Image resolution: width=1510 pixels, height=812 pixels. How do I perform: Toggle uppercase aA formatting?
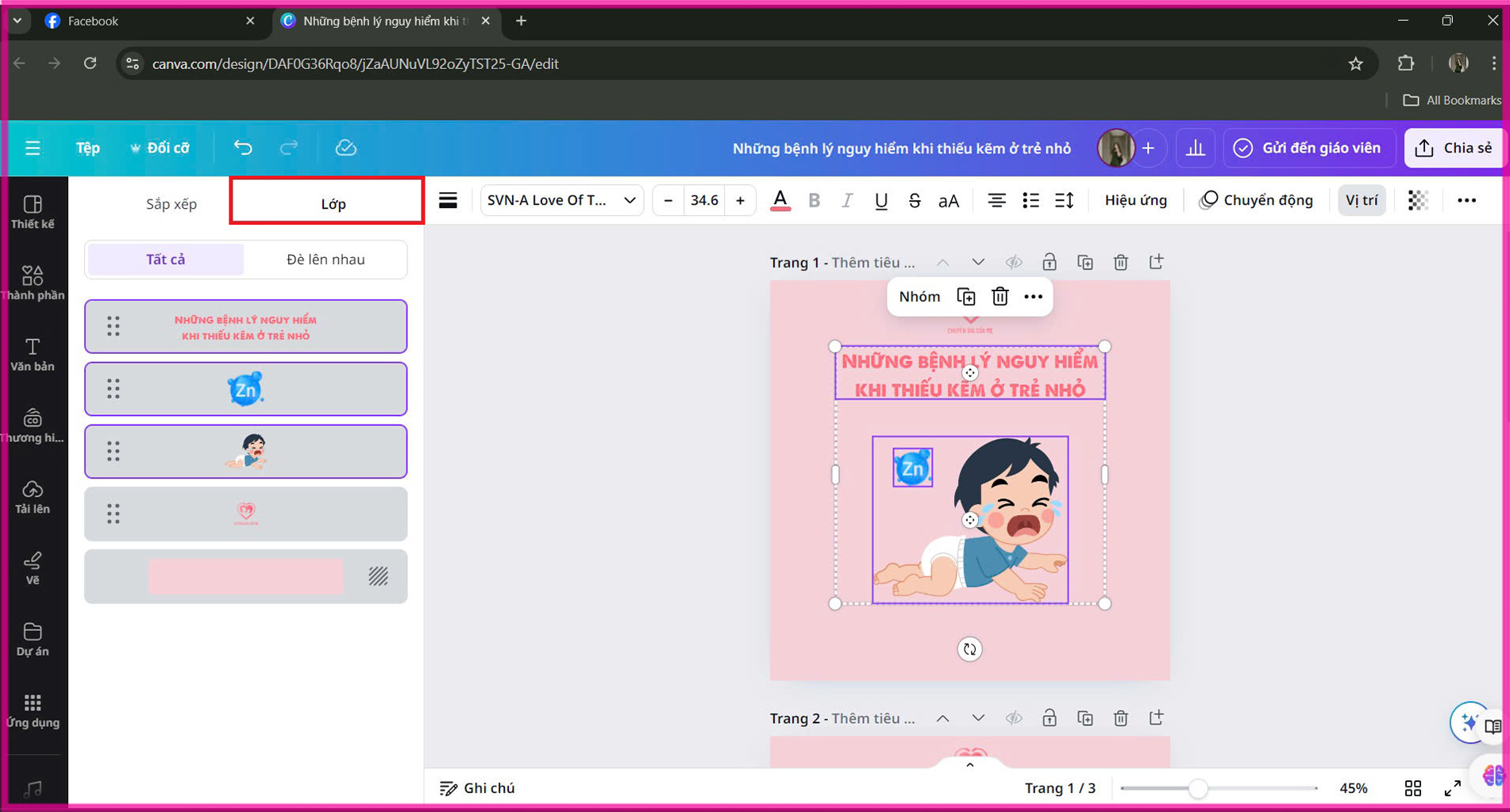949,201
